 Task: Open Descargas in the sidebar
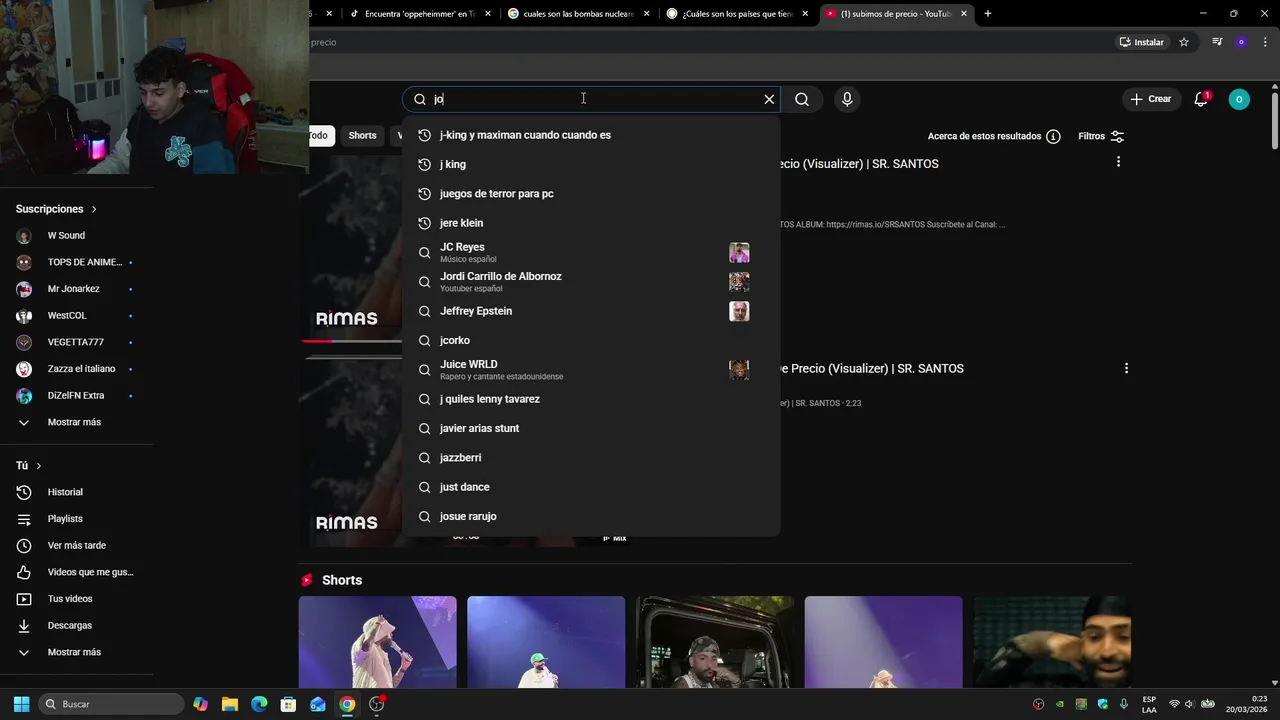tap(76, 626)
